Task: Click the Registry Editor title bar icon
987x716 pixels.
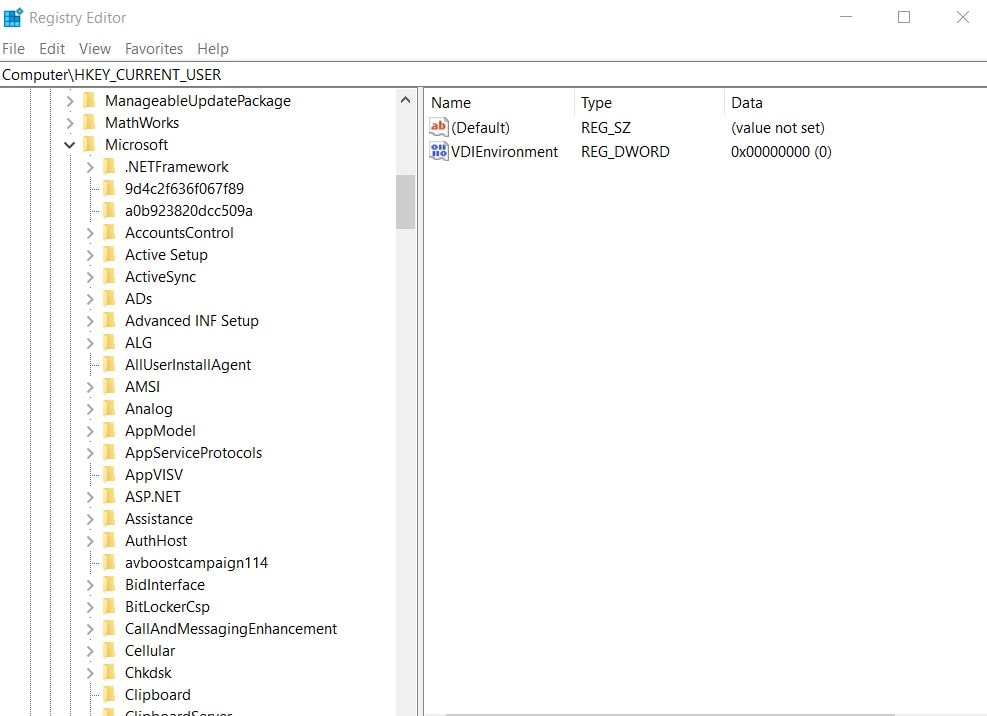Action: [12, 17]
